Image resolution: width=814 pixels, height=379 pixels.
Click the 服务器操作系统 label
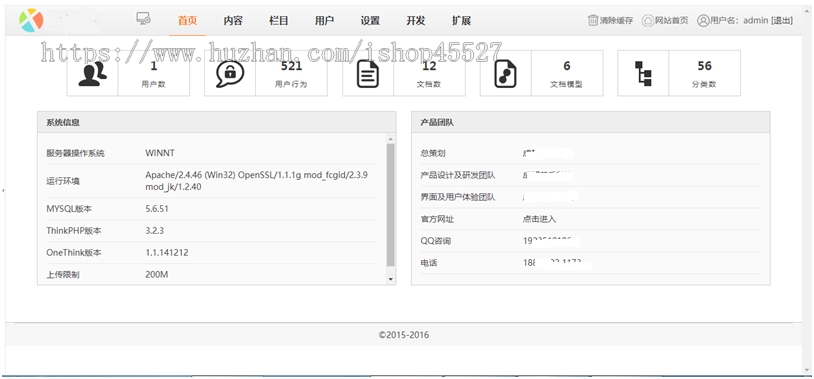click(75, 153)
